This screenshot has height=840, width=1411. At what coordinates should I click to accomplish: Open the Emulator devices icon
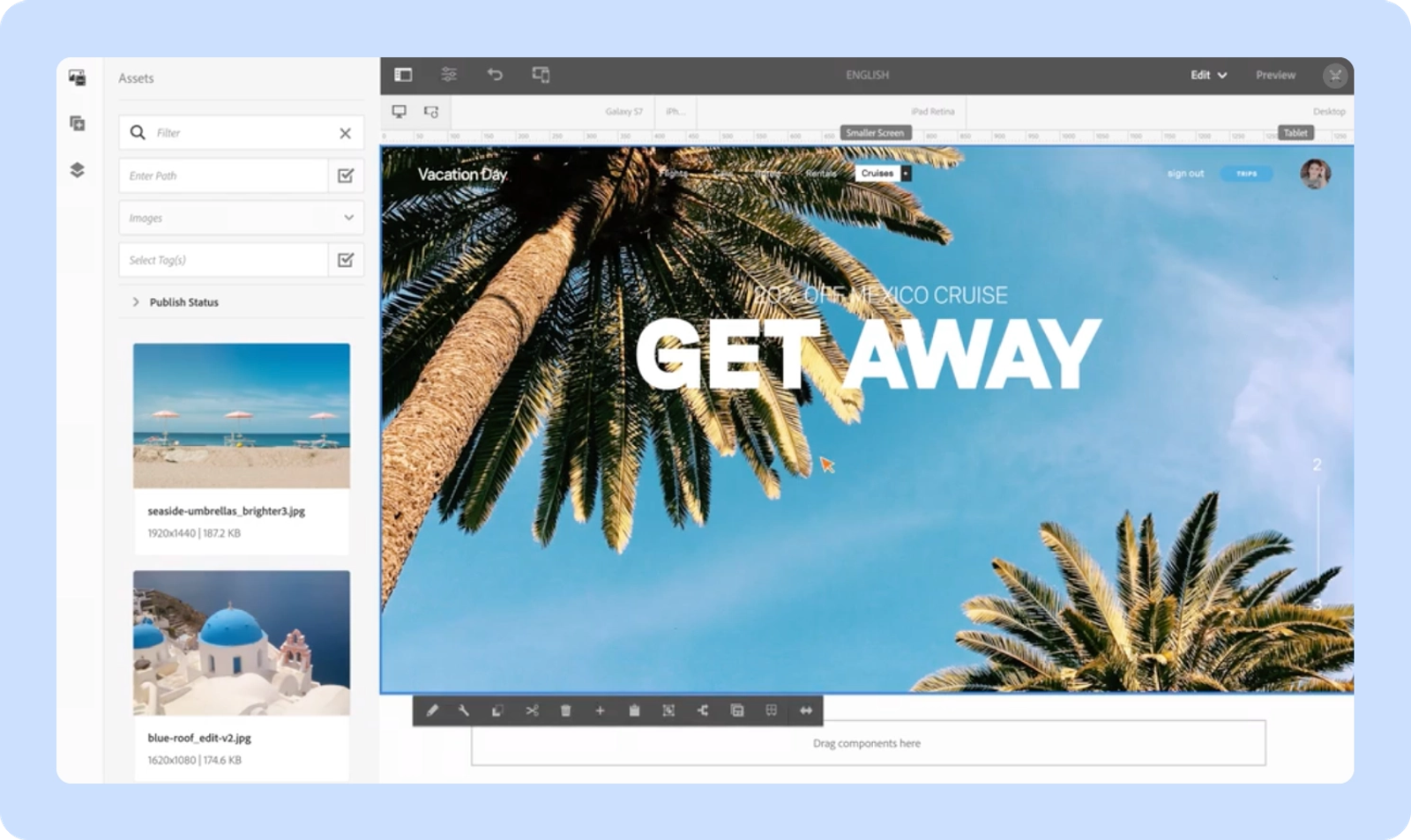(541, 75)
